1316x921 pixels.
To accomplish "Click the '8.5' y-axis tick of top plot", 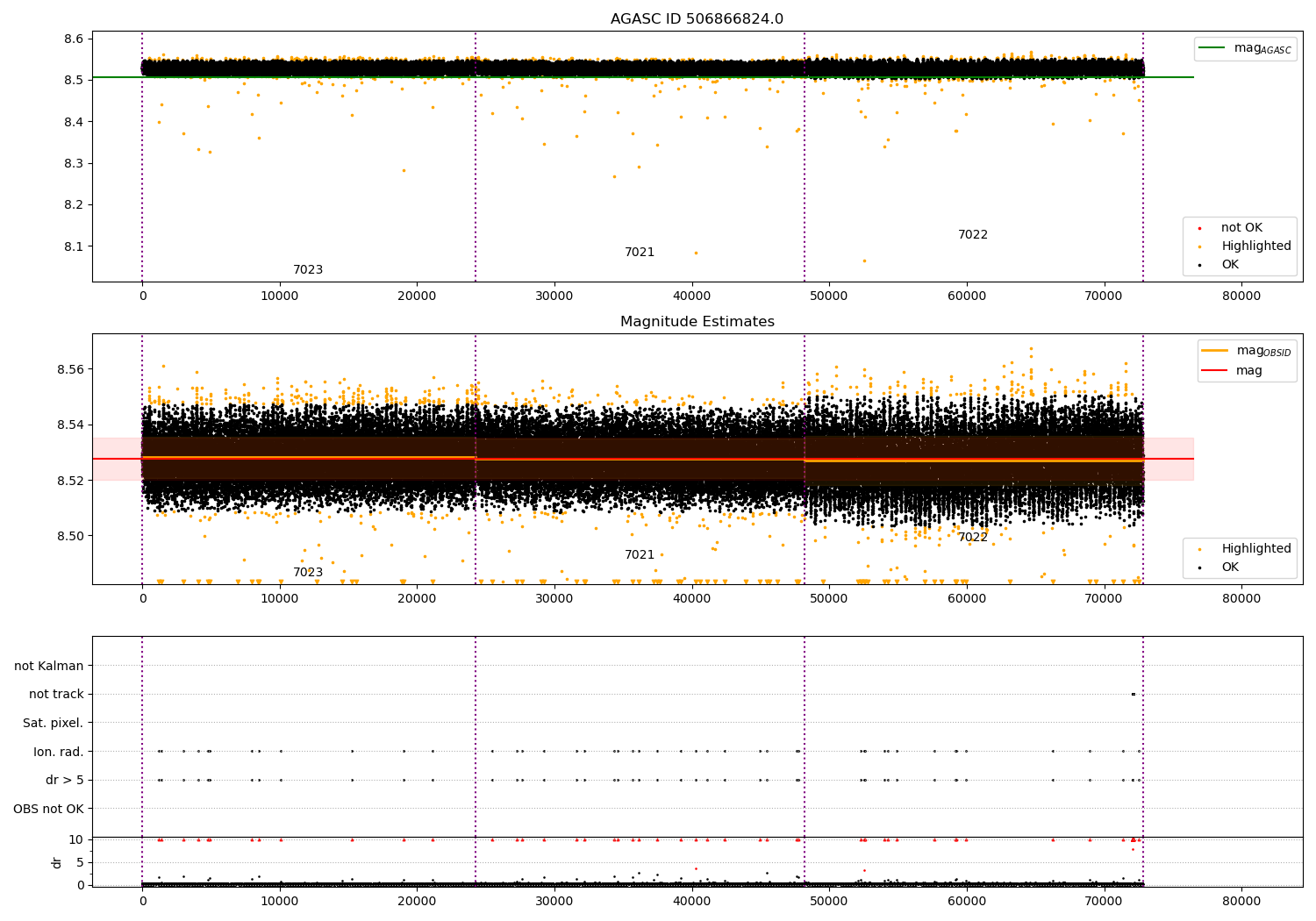I will tap(74, 80).
